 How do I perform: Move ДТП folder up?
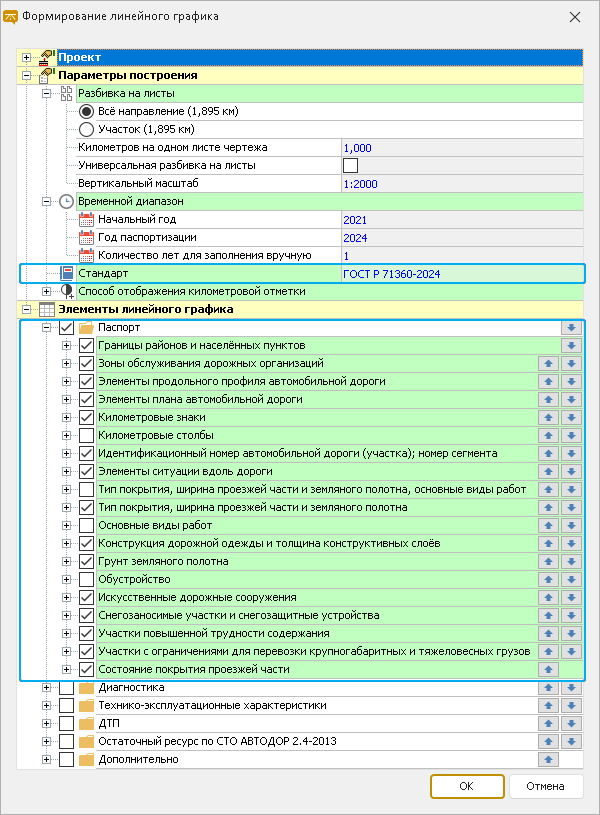click(x=548, y=724)
